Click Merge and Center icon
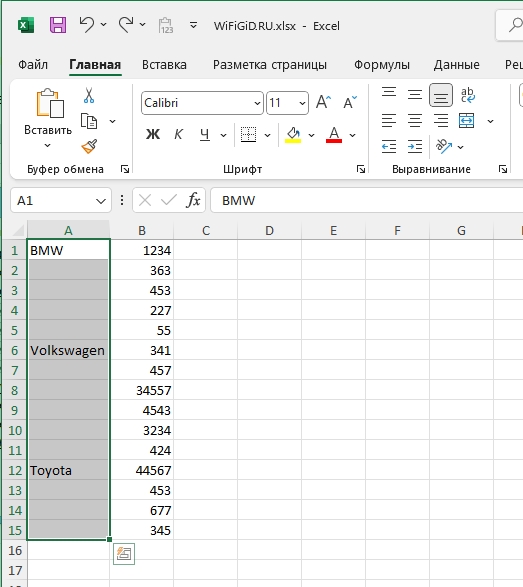This screenshot has width=523, height=587. tap(466, 121)
